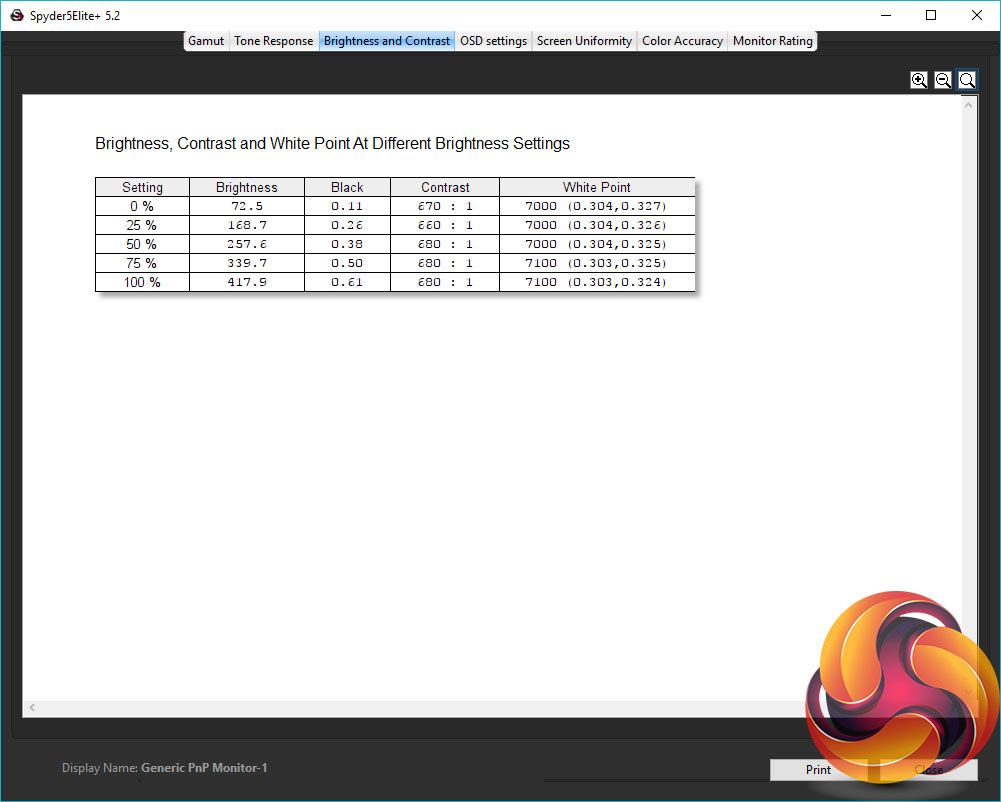The height and width of the screenshot is (802, 1001).
Task: Switch to the Tone Response tab
Action: tap(273, 41)
